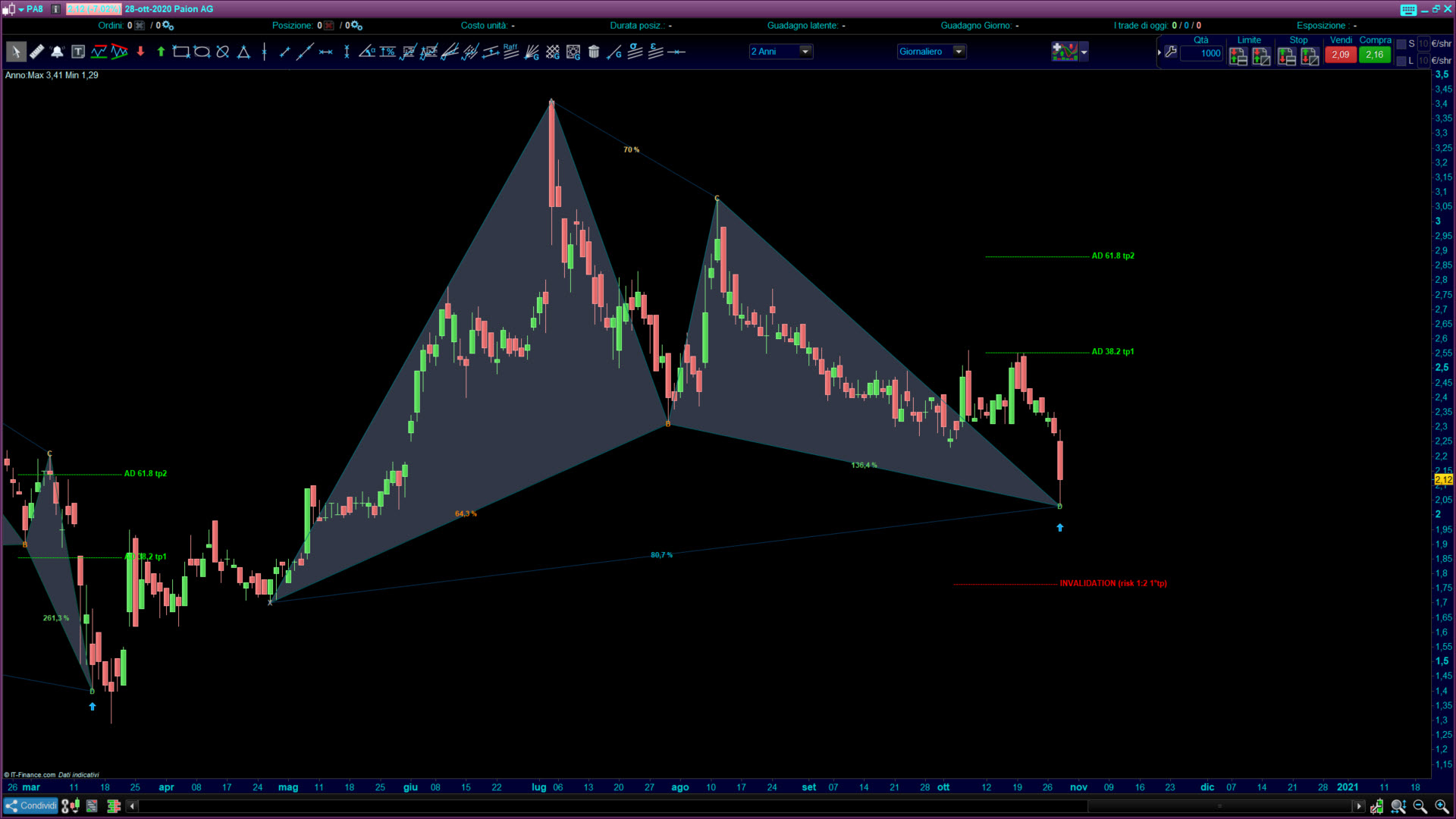Toggle the S stop-loss checkbox

[x=1401, y=44]
